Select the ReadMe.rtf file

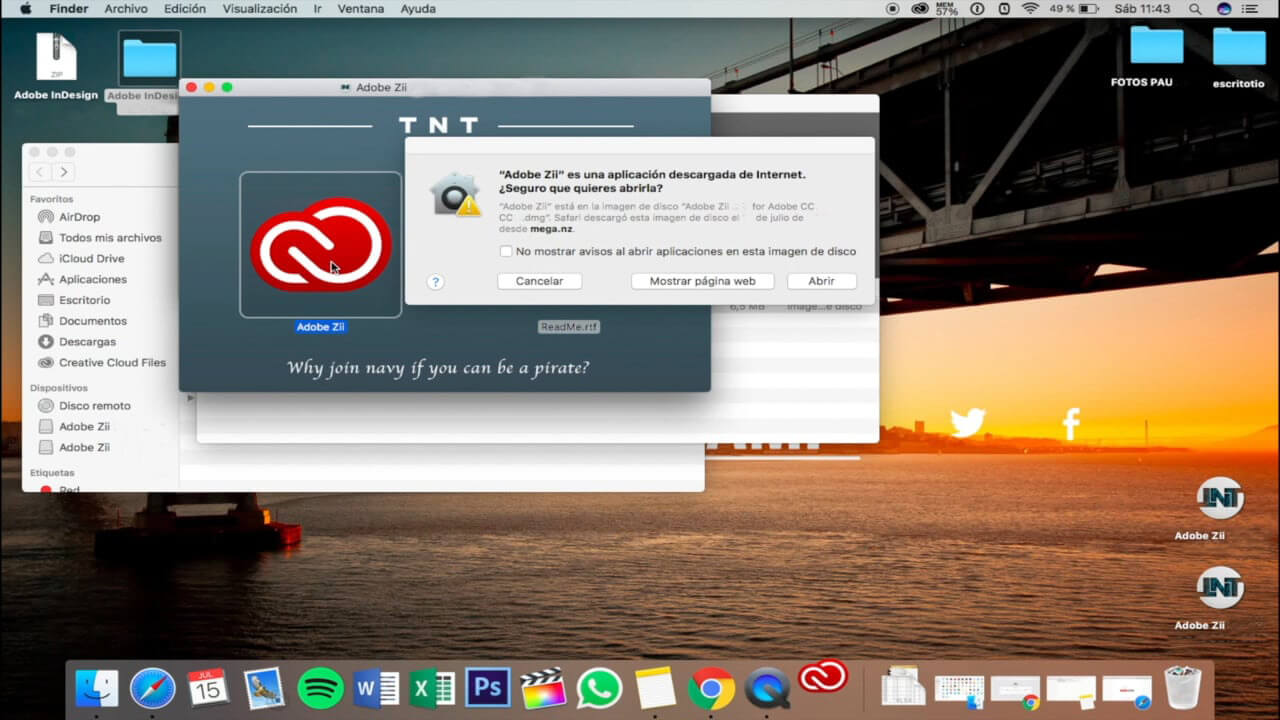[569, 327]
